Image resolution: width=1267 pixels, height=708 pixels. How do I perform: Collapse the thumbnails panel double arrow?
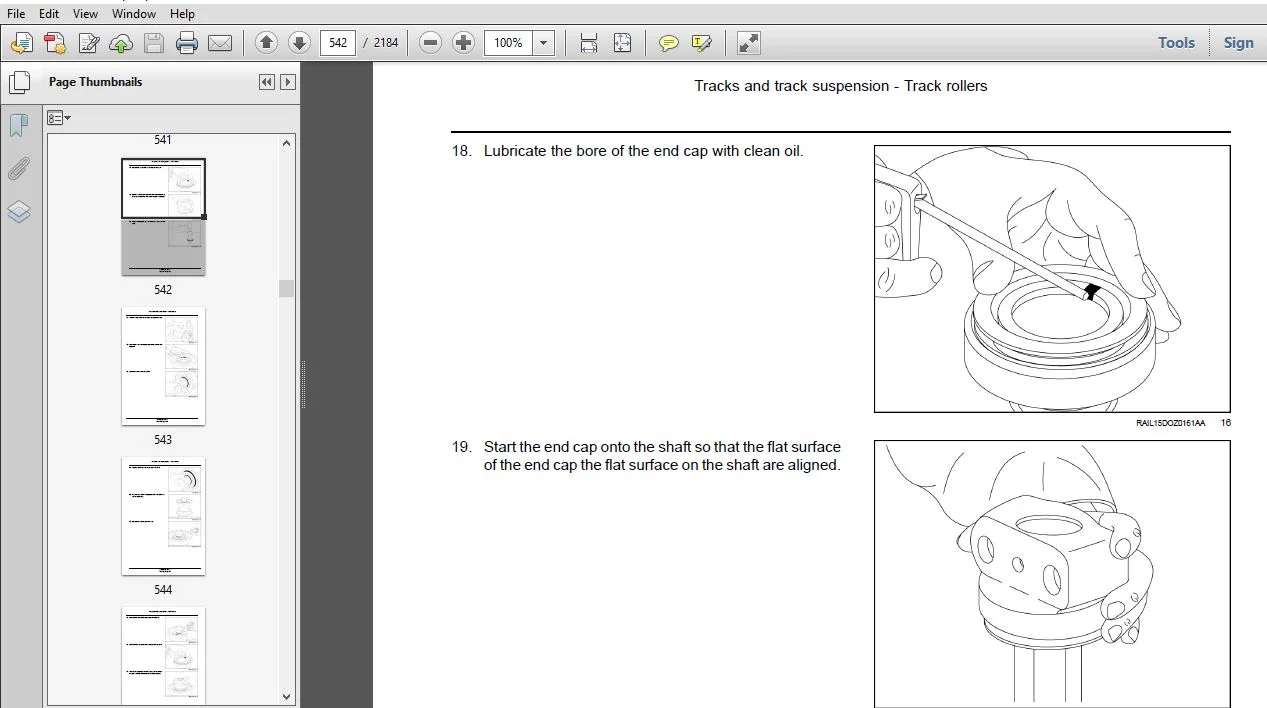(266, 82)
